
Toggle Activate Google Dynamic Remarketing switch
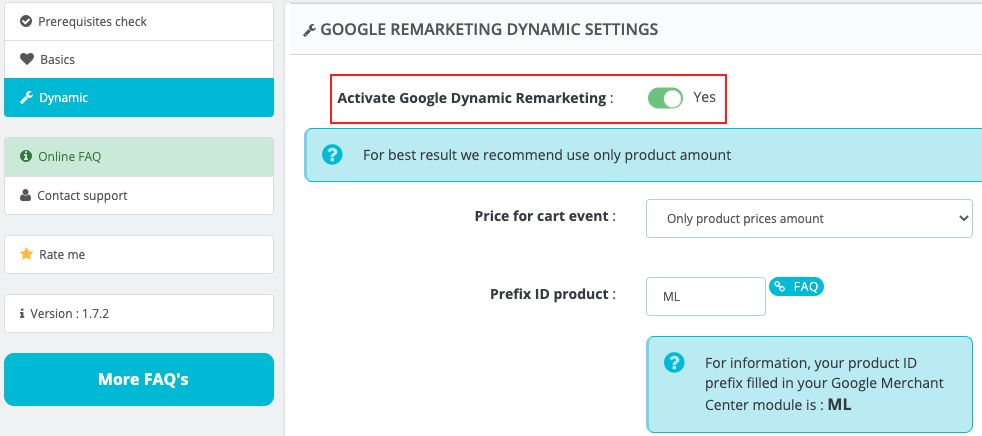click(665, 98)
